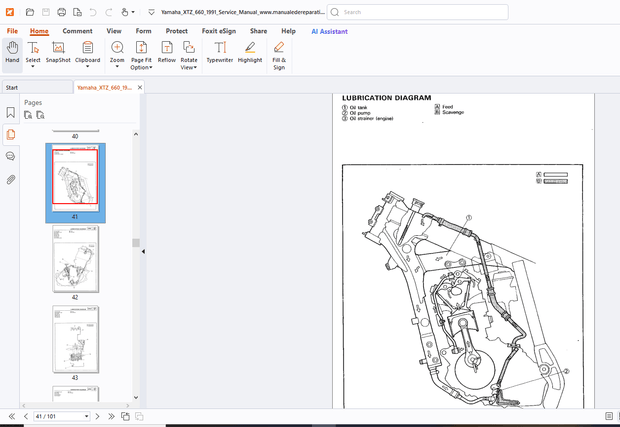620x427 pixels.
Task: Open the Attachments paperclip panel
Action: coord(11,180)
